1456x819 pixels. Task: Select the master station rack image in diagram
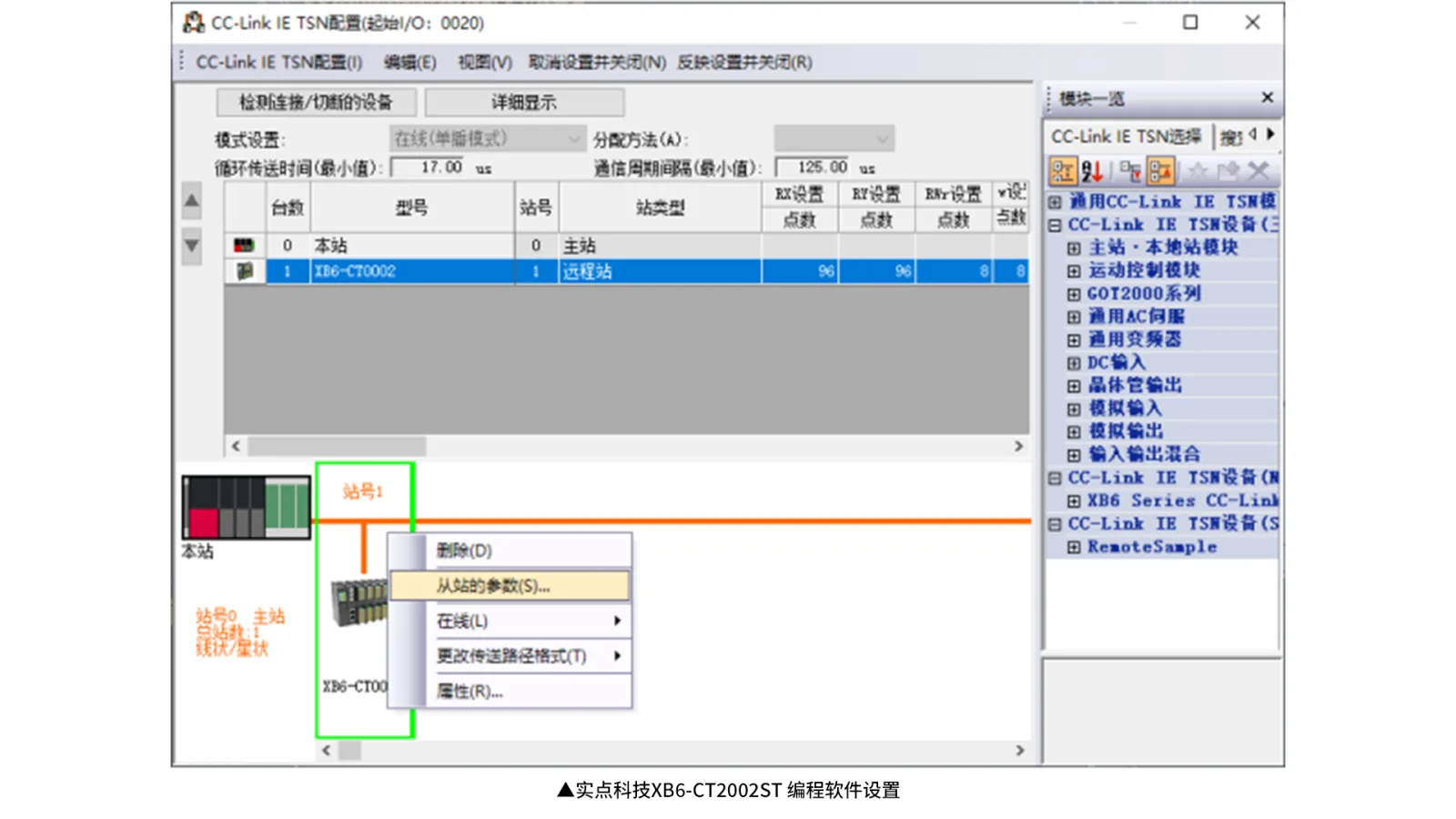tap(246, 507)
